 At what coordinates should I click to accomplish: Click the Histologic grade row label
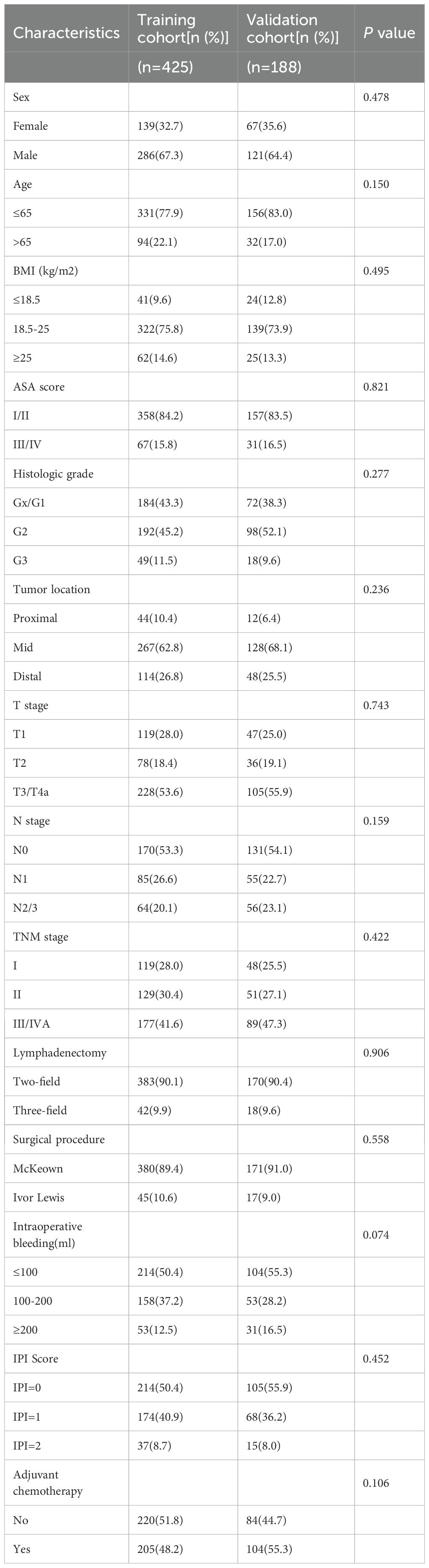[x=53, y=473]
